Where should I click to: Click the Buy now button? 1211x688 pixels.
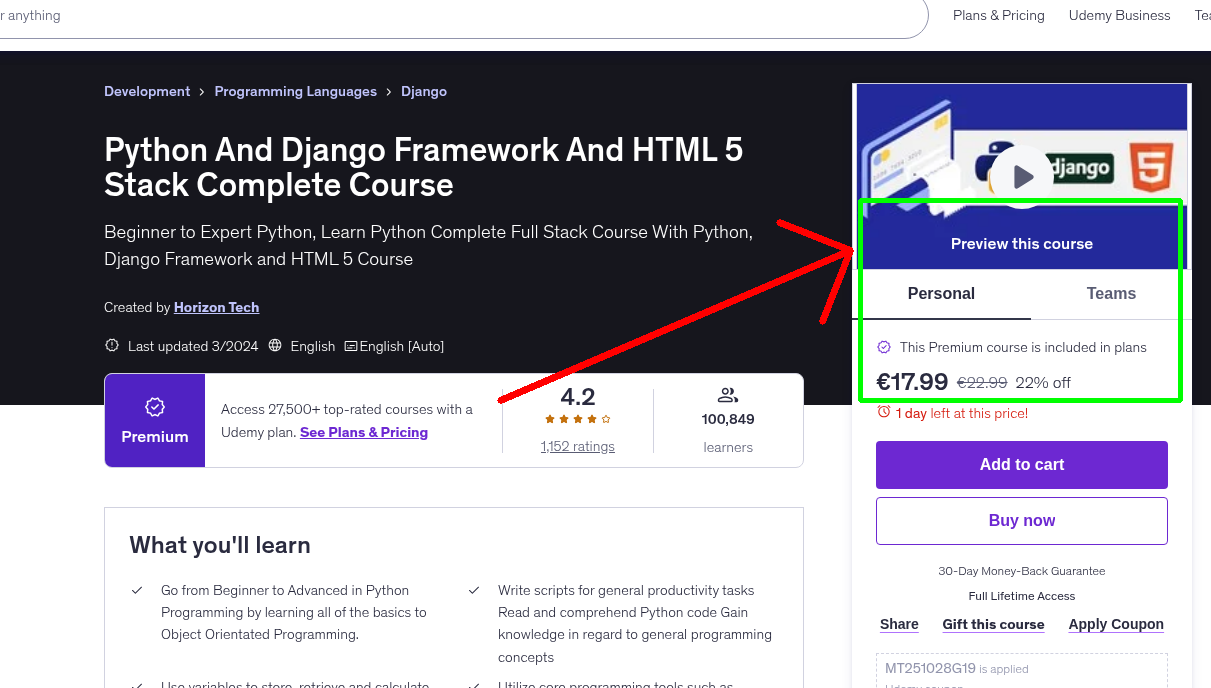1021,520
